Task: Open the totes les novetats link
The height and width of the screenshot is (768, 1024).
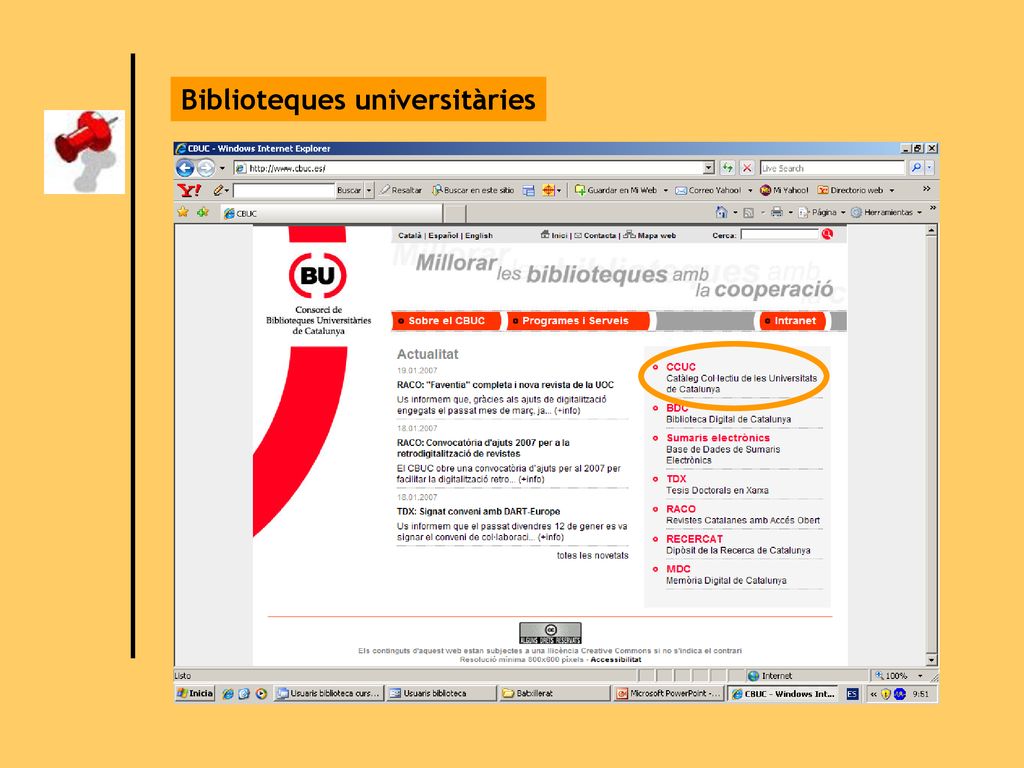Action: (x=592, y=556)
